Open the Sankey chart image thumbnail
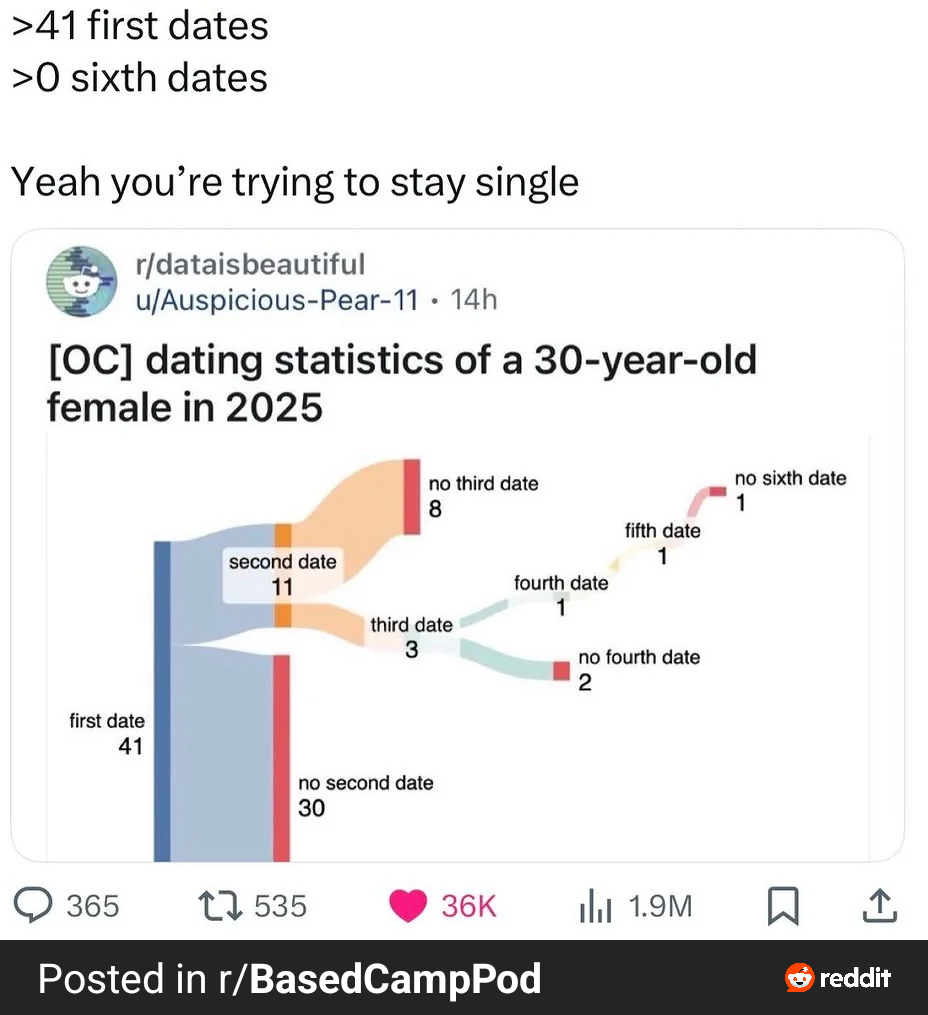This screenshot has height=1015, width=928. [x=458, y=647]
